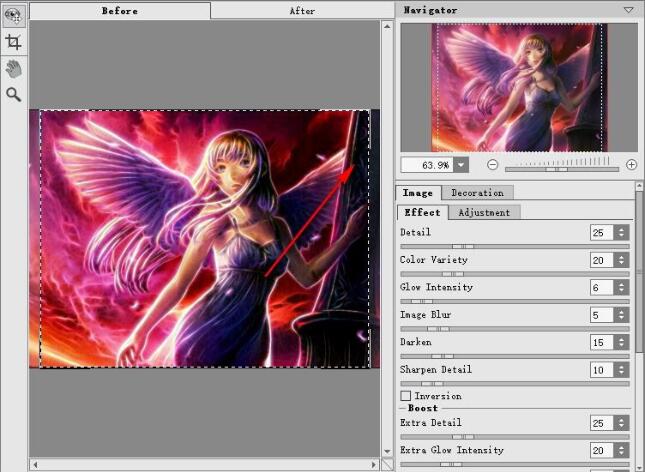Click the Image Blur spinner arrows
Viewport: 645px width, 472px height.
coord(621,315)
